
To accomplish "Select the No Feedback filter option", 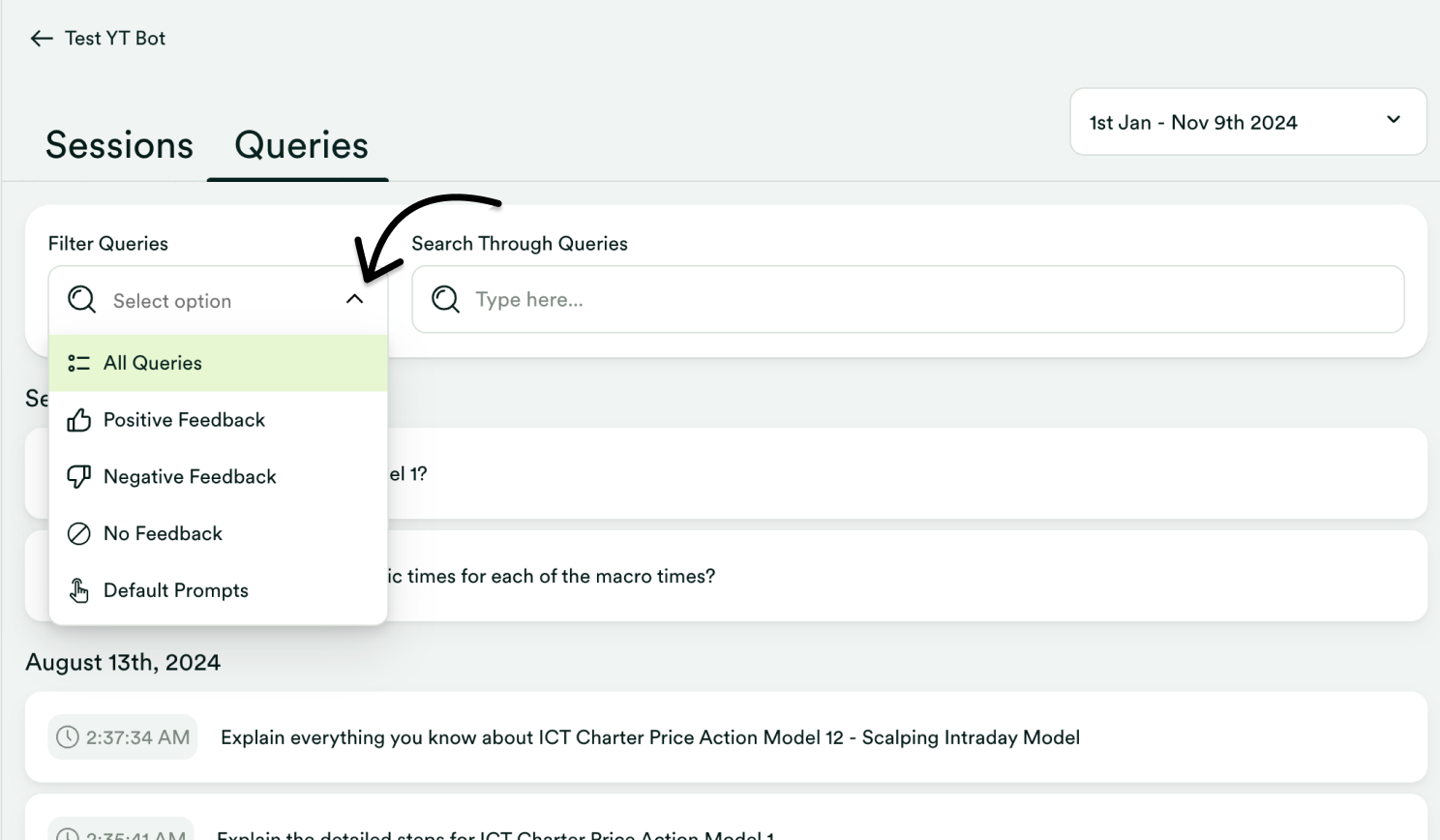I will (x=163, y=533).
